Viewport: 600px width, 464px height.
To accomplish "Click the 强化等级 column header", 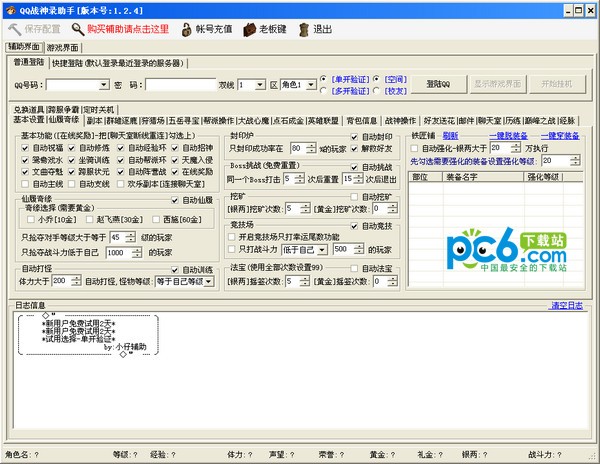I will (x=543, y=177).
